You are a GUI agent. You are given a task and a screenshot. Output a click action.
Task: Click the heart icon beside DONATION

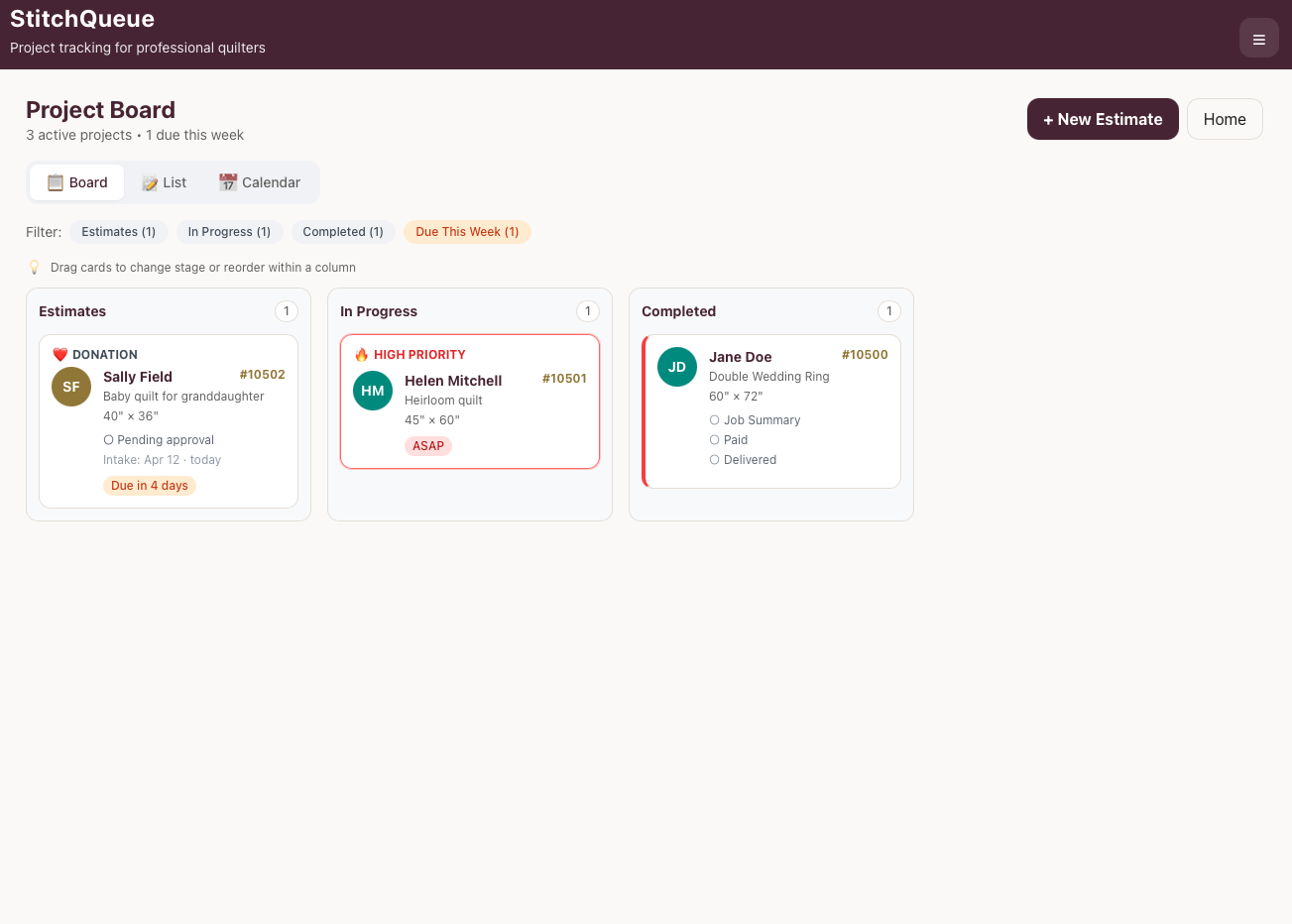[x=60, y=354]
